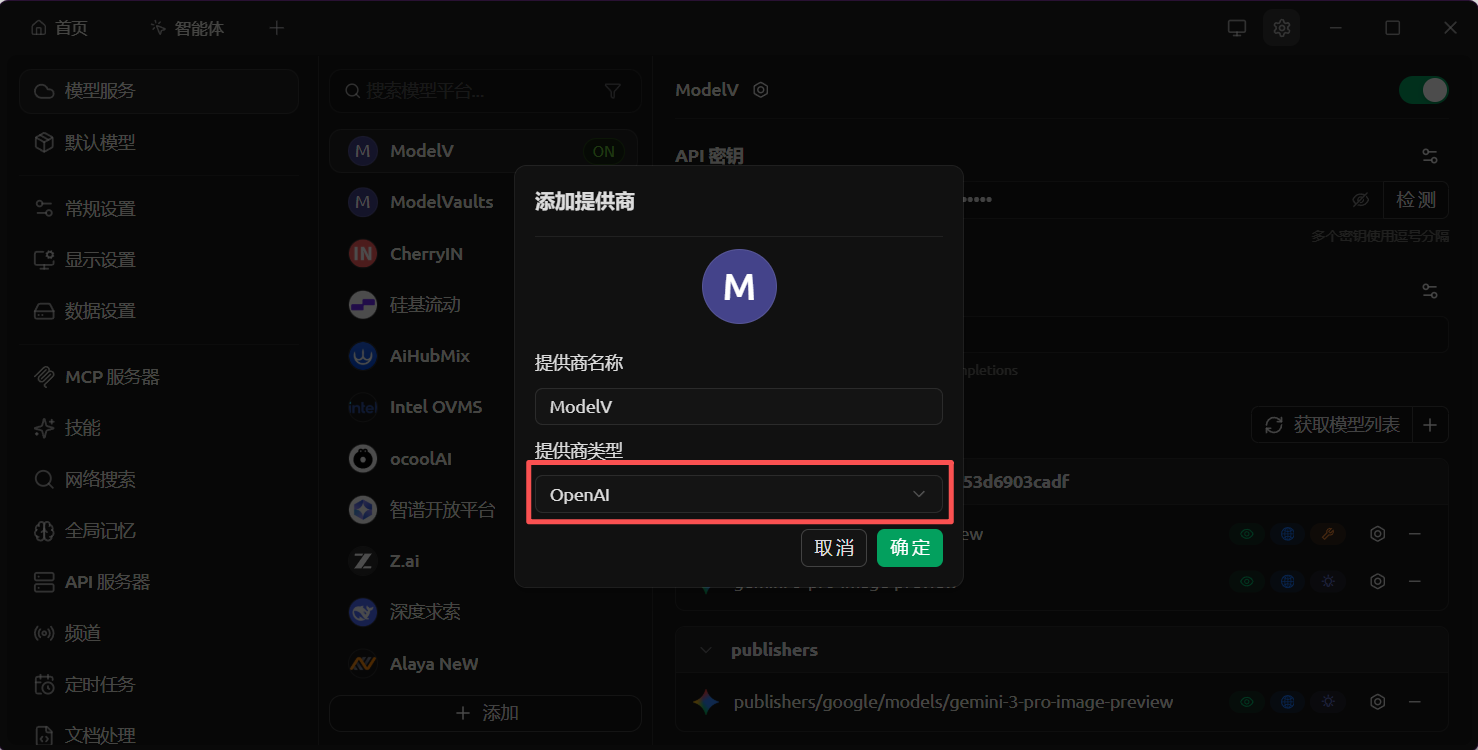Click the 技能 sparkle icon entry

click(159, 428)
